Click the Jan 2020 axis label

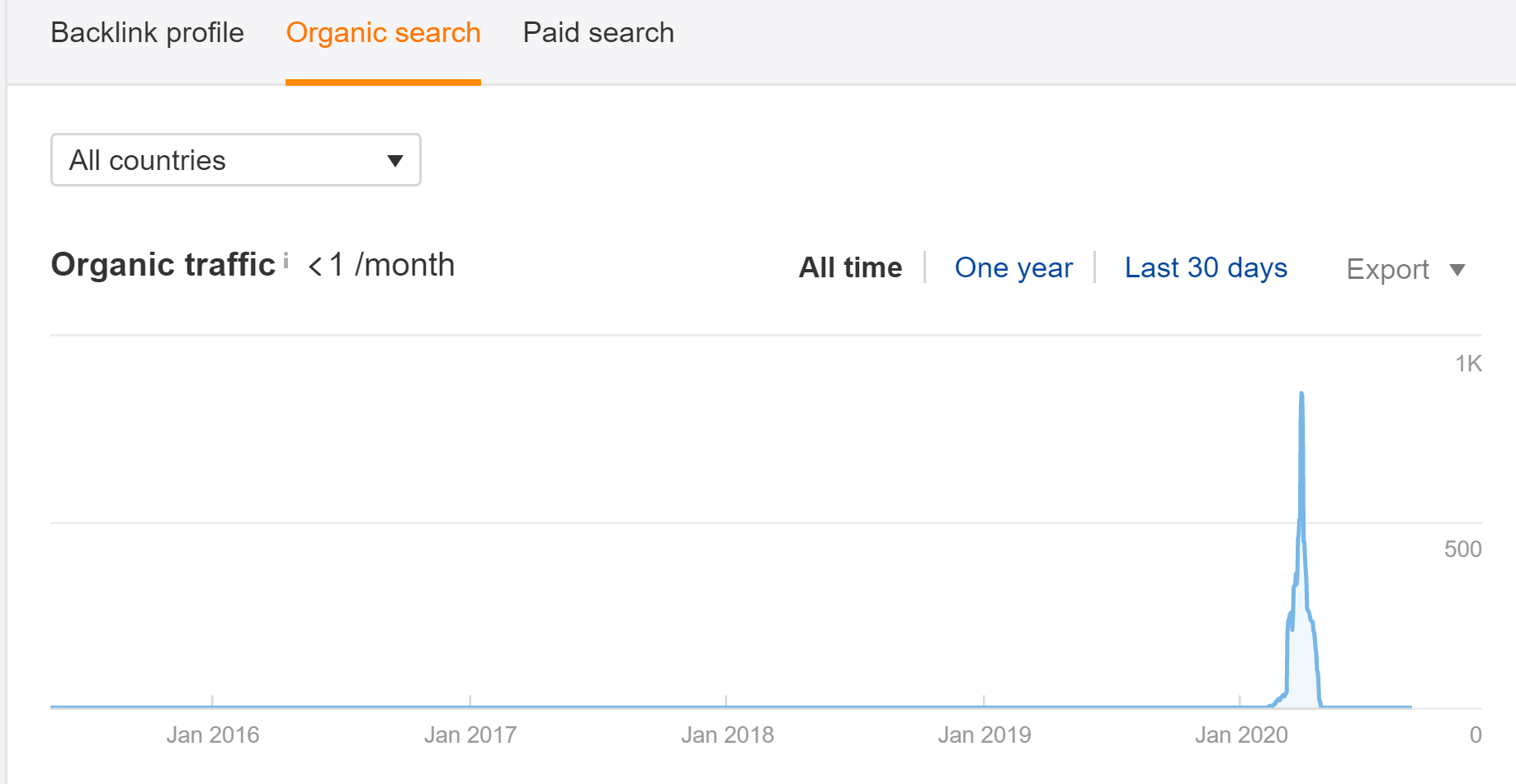(x=1241, y=734)
